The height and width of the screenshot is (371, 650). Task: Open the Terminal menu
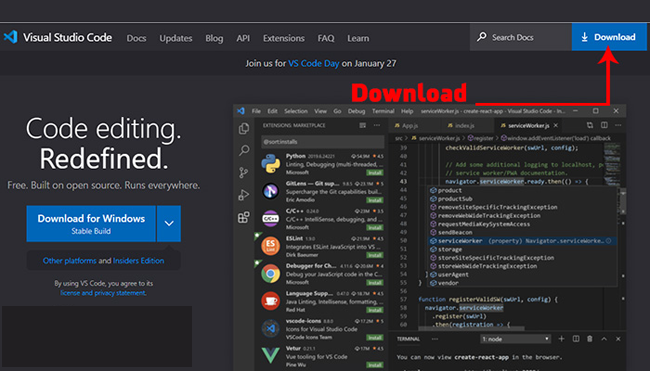click(x=383, y=111)
